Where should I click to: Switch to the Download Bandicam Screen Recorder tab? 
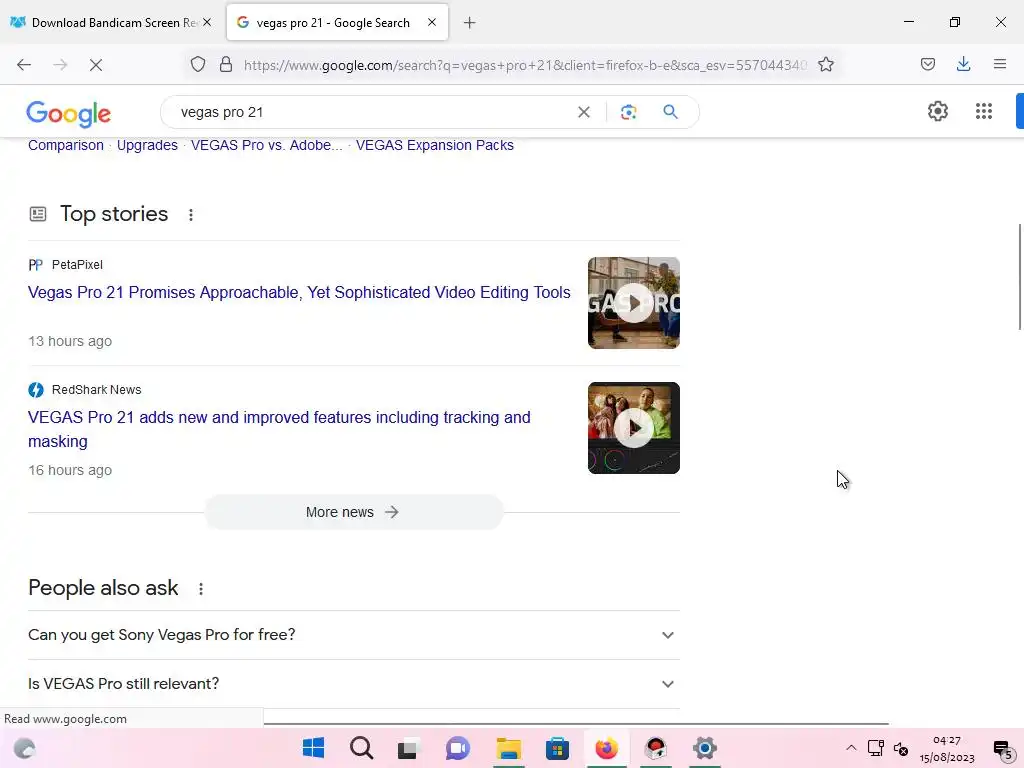point(111,23)
